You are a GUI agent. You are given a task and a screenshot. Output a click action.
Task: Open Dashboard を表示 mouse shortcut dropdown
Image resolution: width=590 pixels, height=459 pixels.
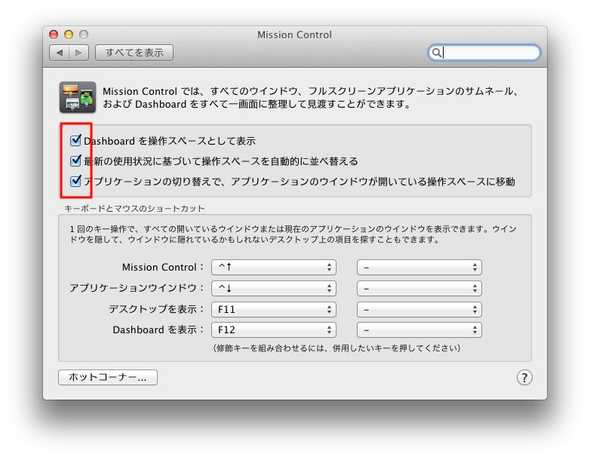[x=419, y=330]
